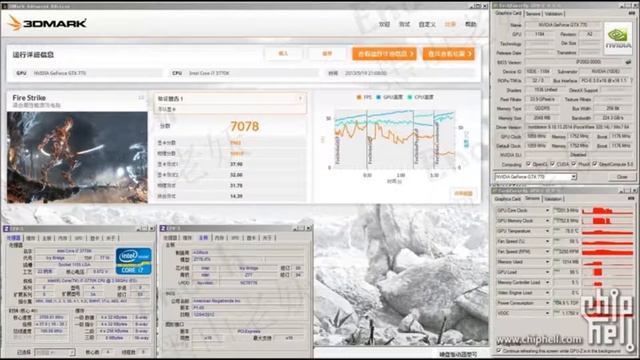Click the blue GPU temperature legend swatch
The width and height of the screenshot is (640, 360).
click(x=378, y=98)
